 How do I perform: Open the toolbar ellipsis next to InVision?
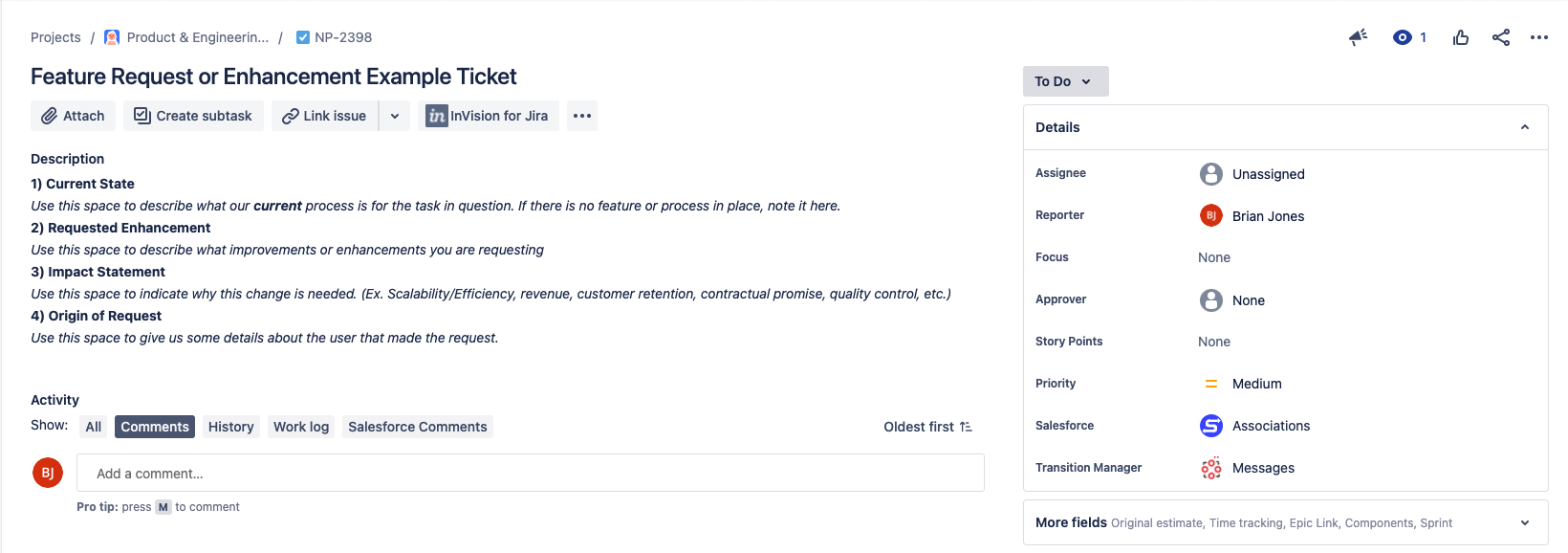(x=582, y=116)
